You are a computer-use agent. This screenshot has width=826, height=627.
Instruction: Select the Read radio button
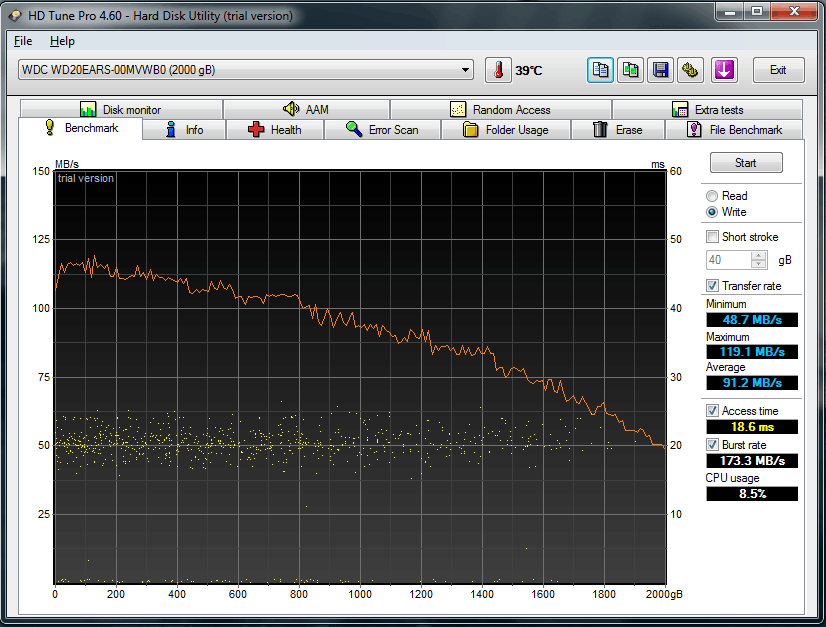click(x=712, y=196)
